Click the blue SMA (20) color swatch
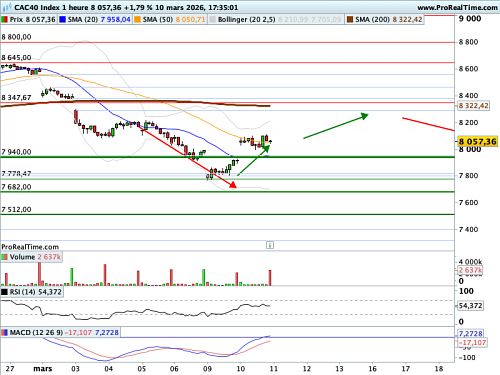Screen dimensions: 500x375 click(62, 20)
